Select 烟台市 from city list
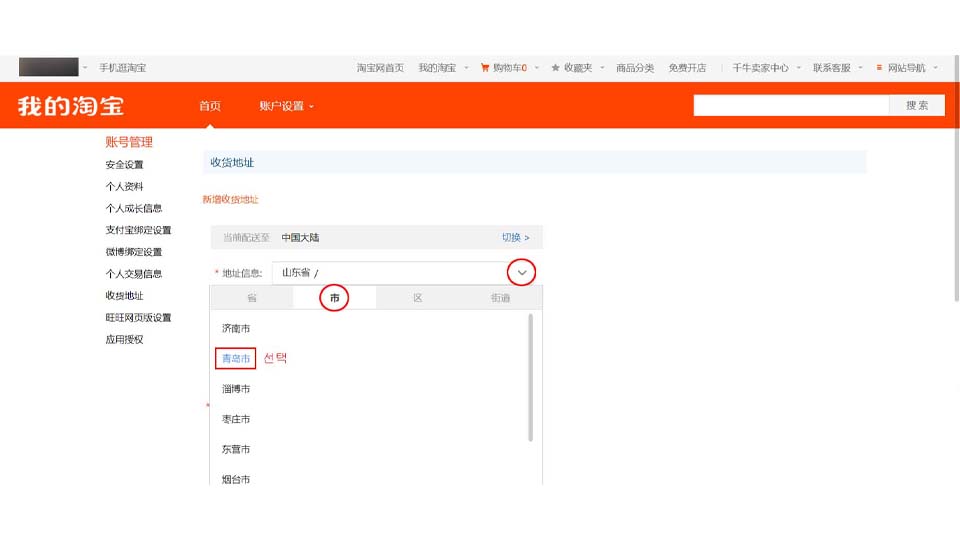 (236, 479)
